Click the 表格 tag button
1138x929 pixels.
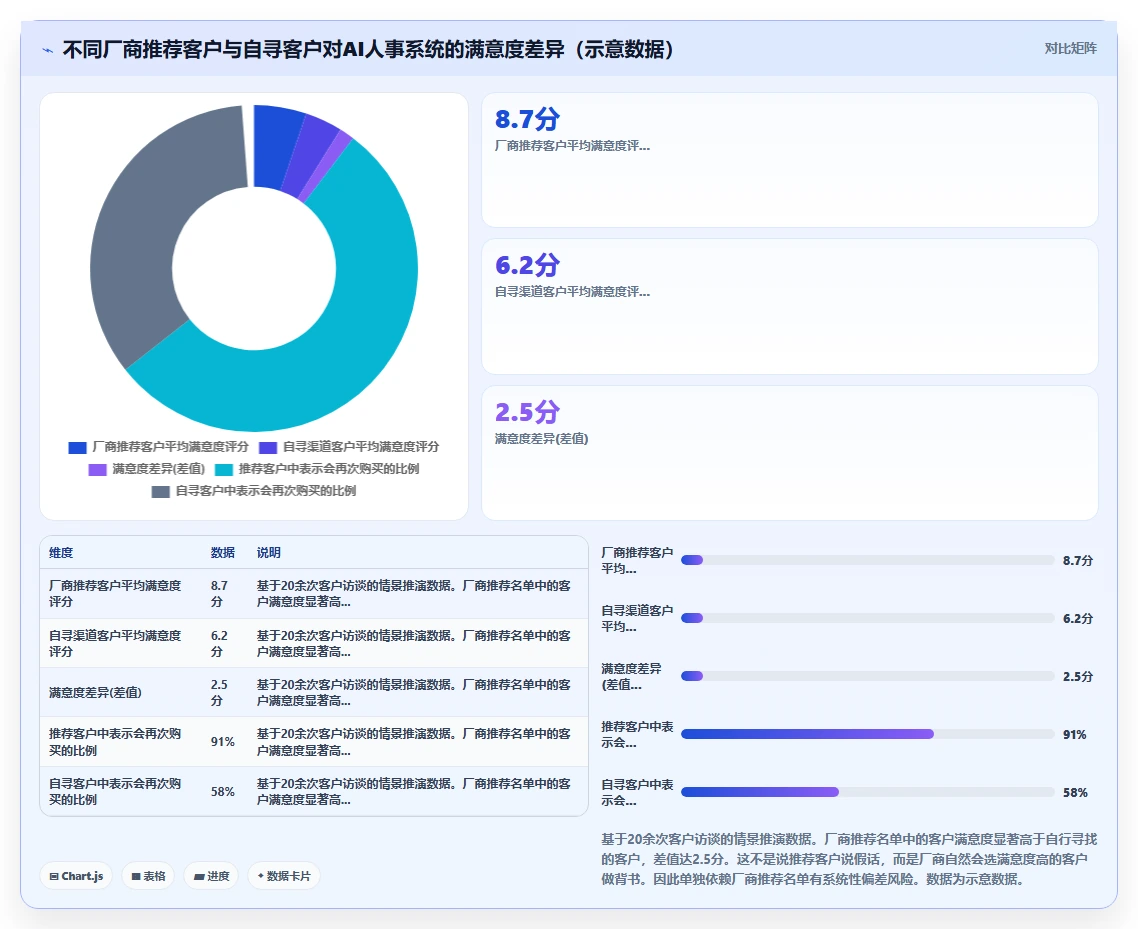(148, 876)
